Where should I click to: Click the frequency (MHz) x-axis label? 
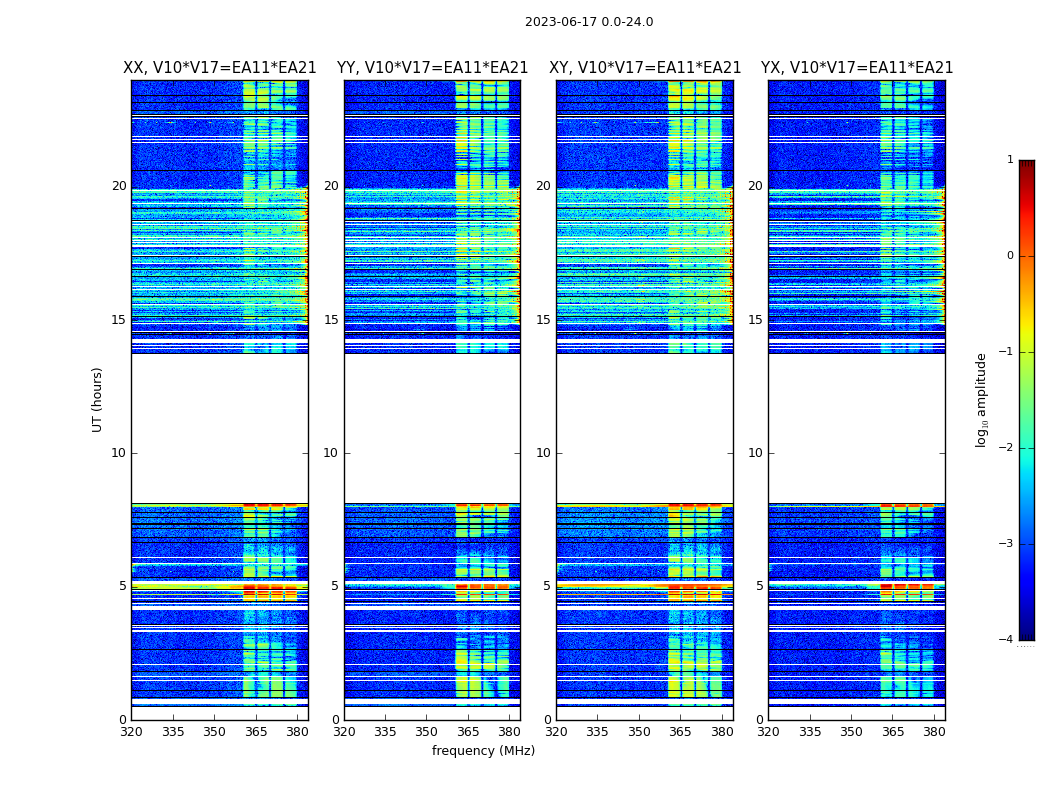click(x=483, y=751)
